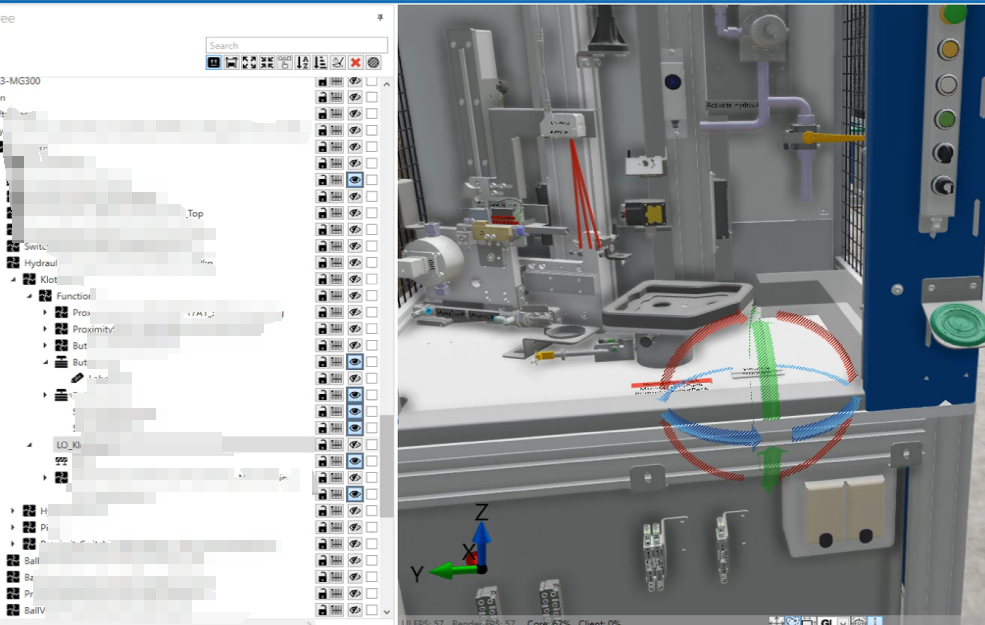The width and height of the screenshot is (985, 625).
Task: Click the pin icon of the tree panel
Action: point(379,18)
